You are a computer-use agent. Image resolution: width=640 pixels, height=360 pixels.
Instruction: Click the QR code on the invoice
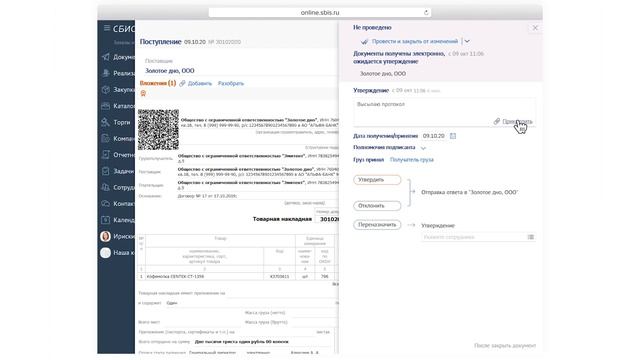158,129
